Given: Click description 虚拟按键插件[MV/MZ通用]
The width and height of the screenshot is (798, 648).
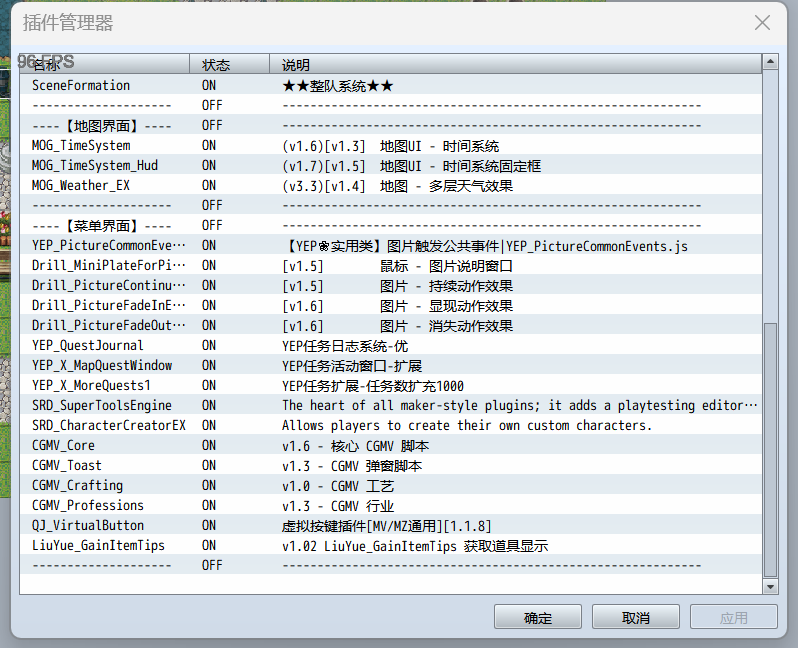Looking at the screenshot, I should pyautogui.click(x=387, y=526).
